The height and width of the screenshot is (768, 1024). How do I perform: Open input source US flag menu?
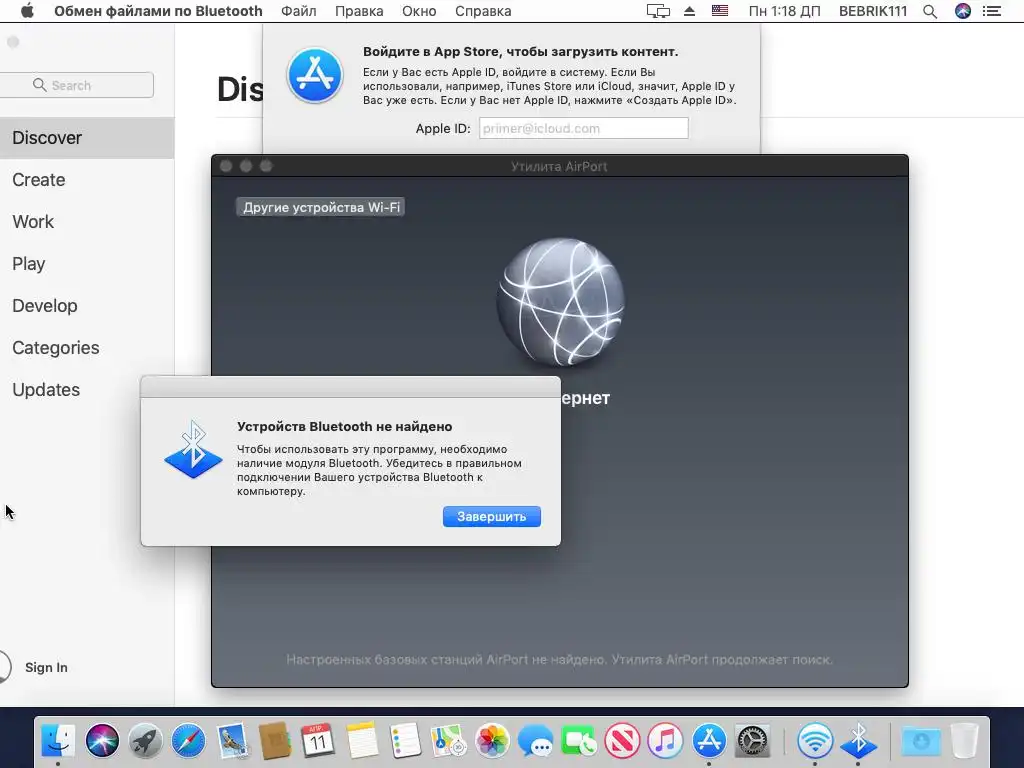pos(720,11)
